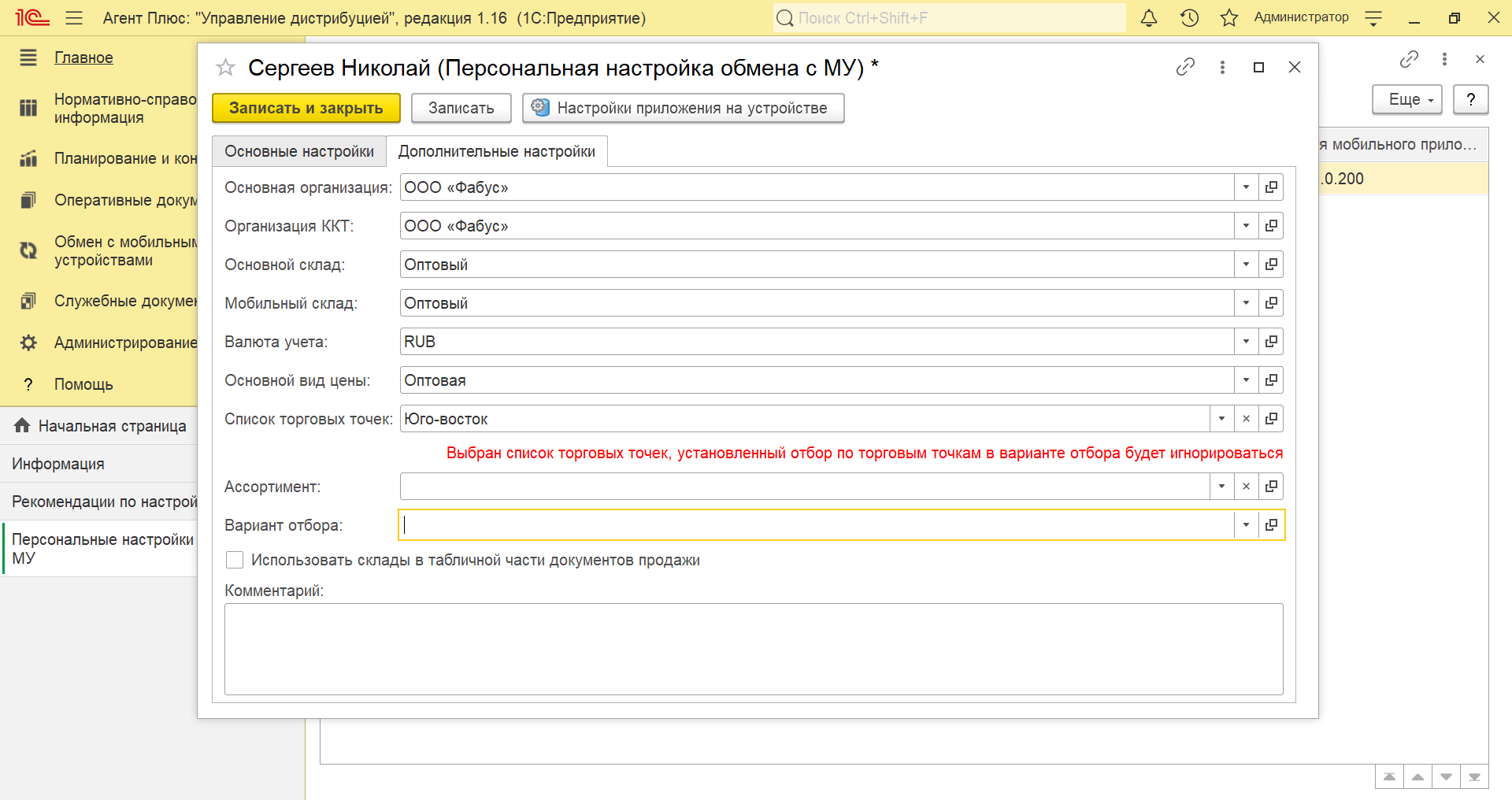Open Главное section
This screenshot has width=1512, height=800.
83,57
